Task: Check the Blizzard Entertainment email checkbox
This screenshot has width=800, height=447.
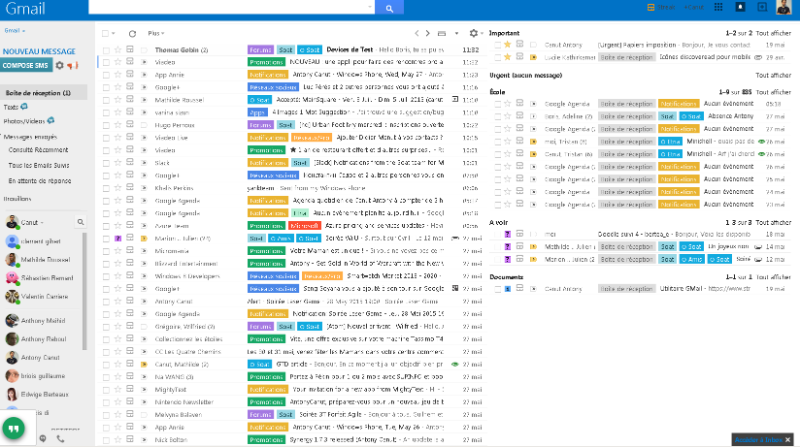Action: tap(106, 264)
